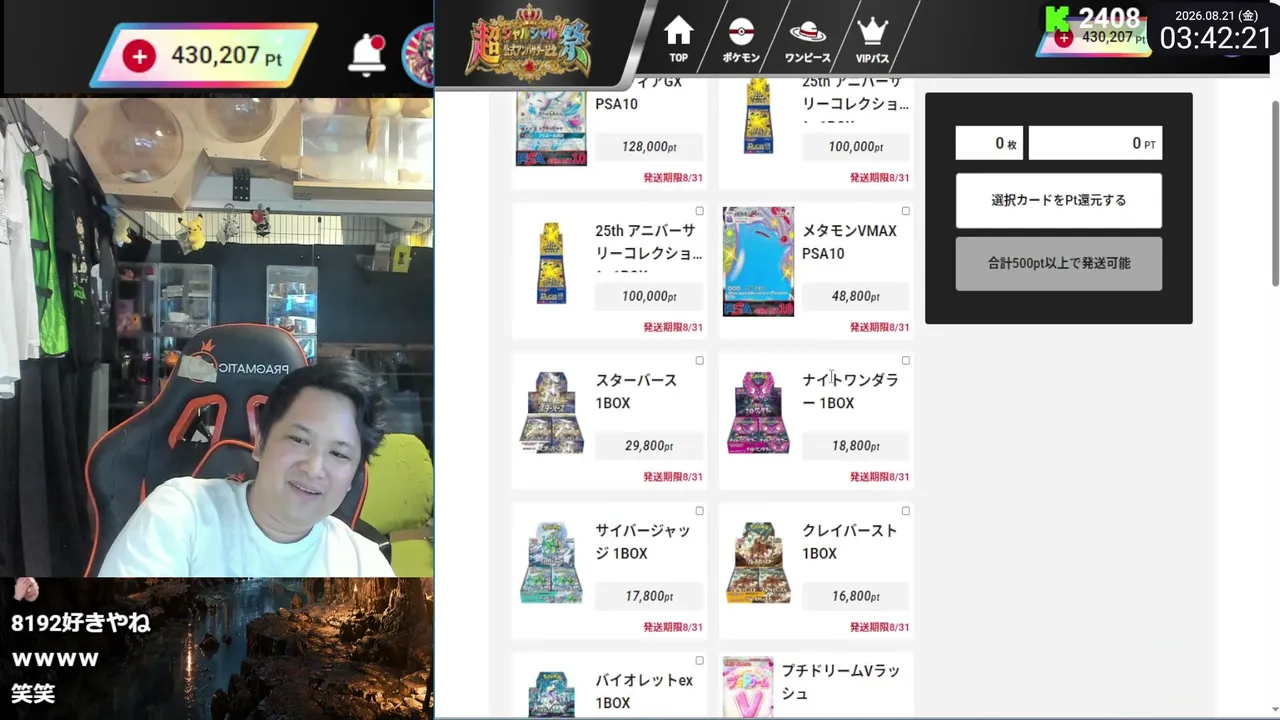Screen dimensions: 1280x720
Task: Check the バイオレットex 1BOX checkbox
Action: (699, 661)
